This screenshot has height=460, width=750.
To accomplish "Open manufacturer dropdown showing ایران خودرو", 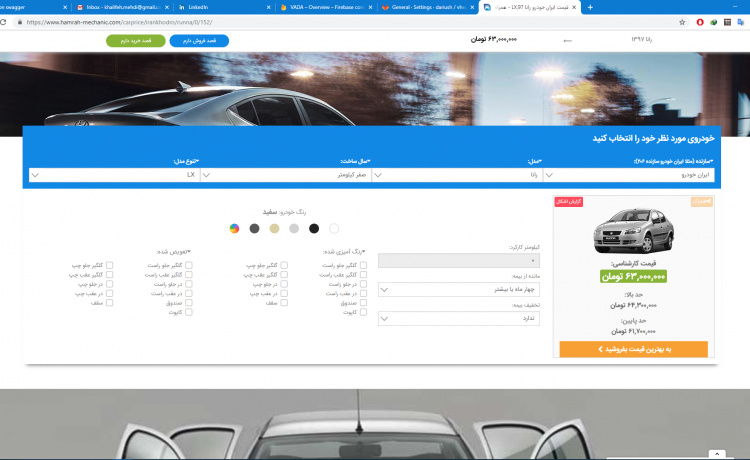I will pos(629,175).
